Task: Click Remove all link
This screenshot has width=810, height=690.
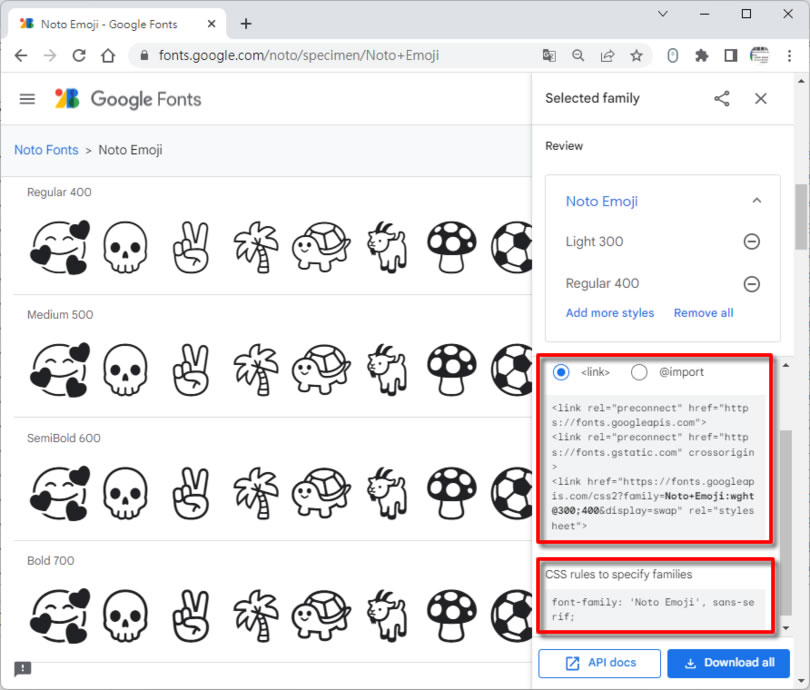Action: tap(703, 313)
